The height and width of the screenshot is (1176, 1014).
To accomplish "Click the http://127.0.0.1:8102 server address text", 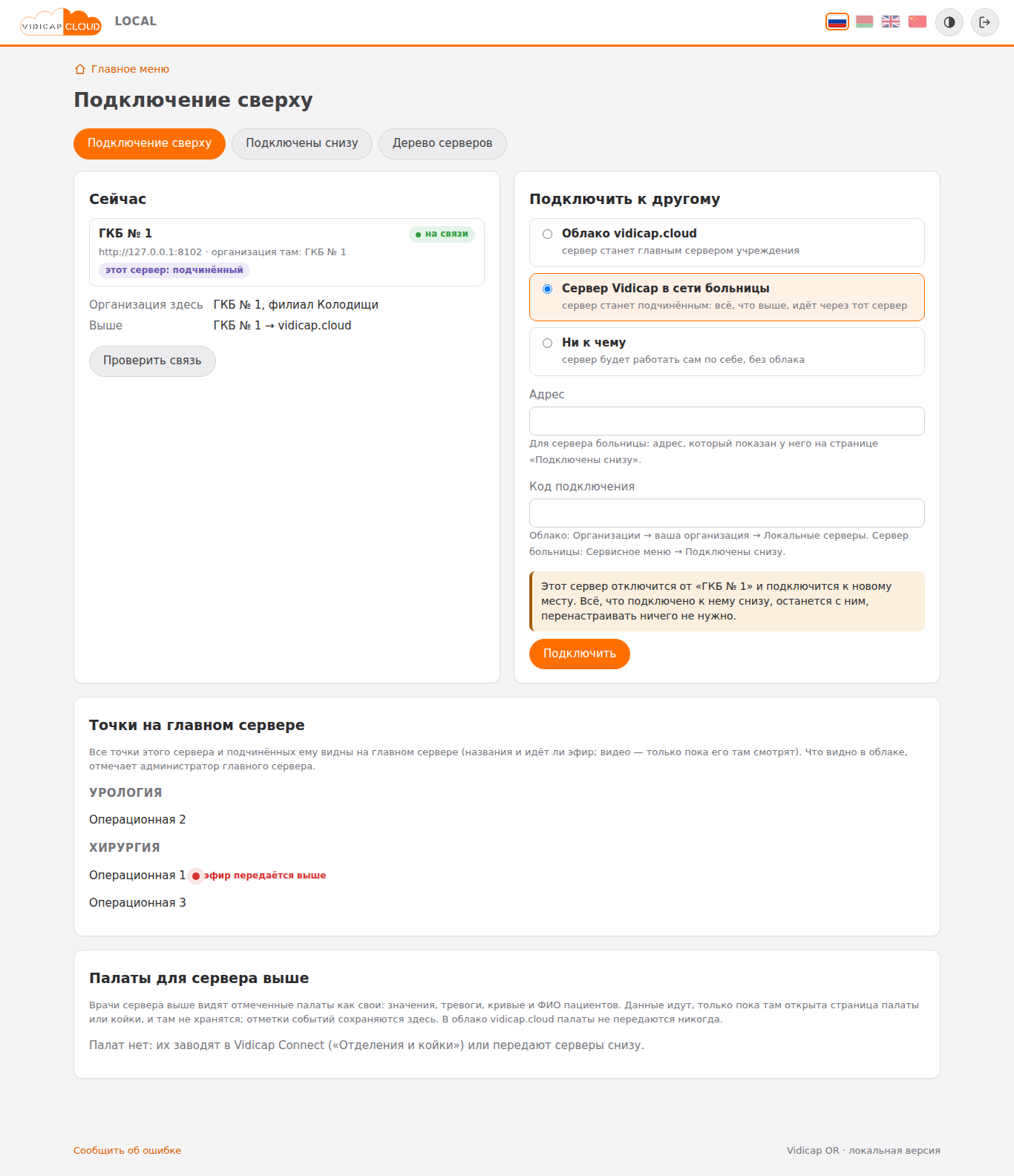I will click(x=150, y=252).
